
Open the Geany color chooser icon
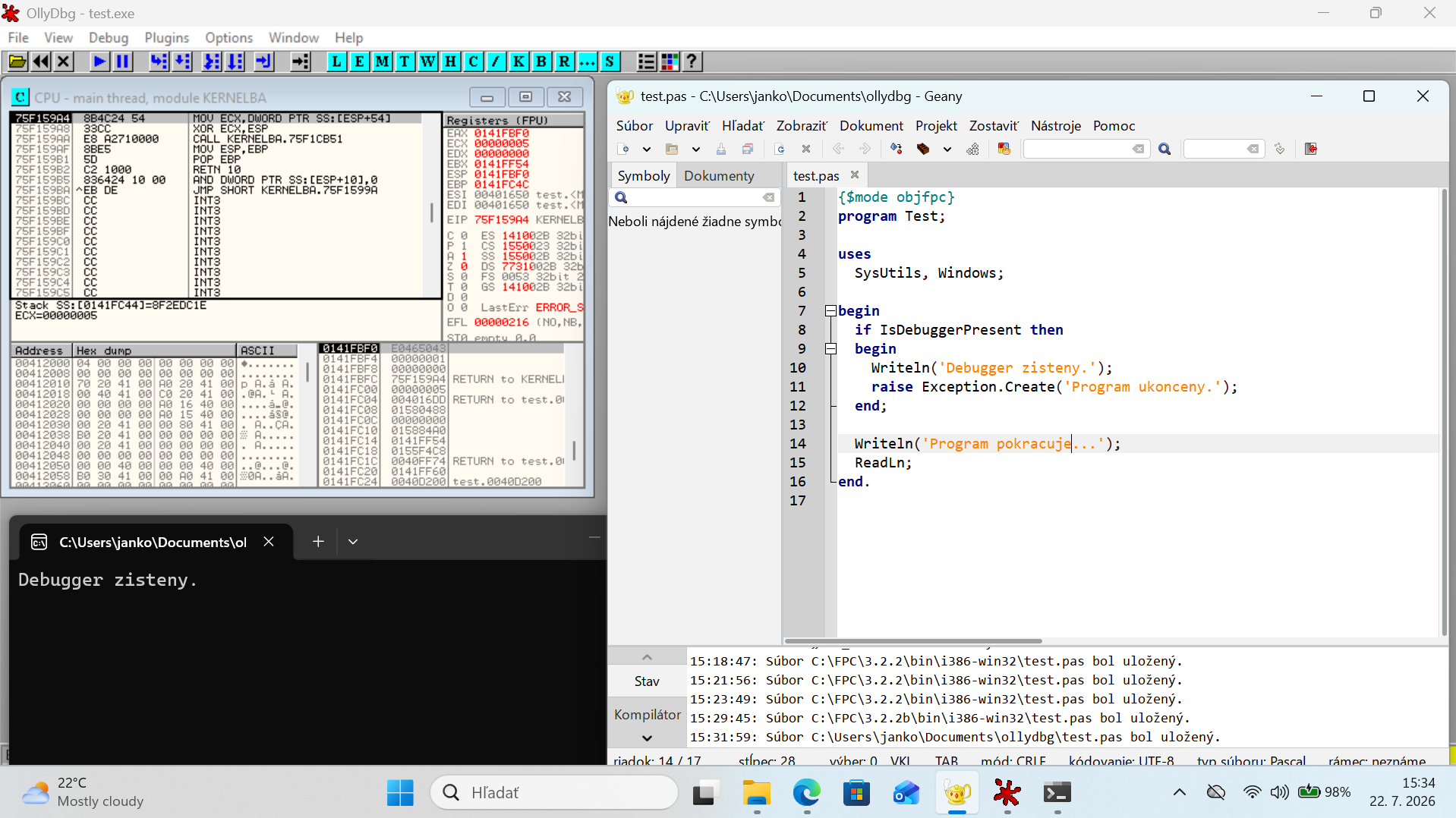1004,149
